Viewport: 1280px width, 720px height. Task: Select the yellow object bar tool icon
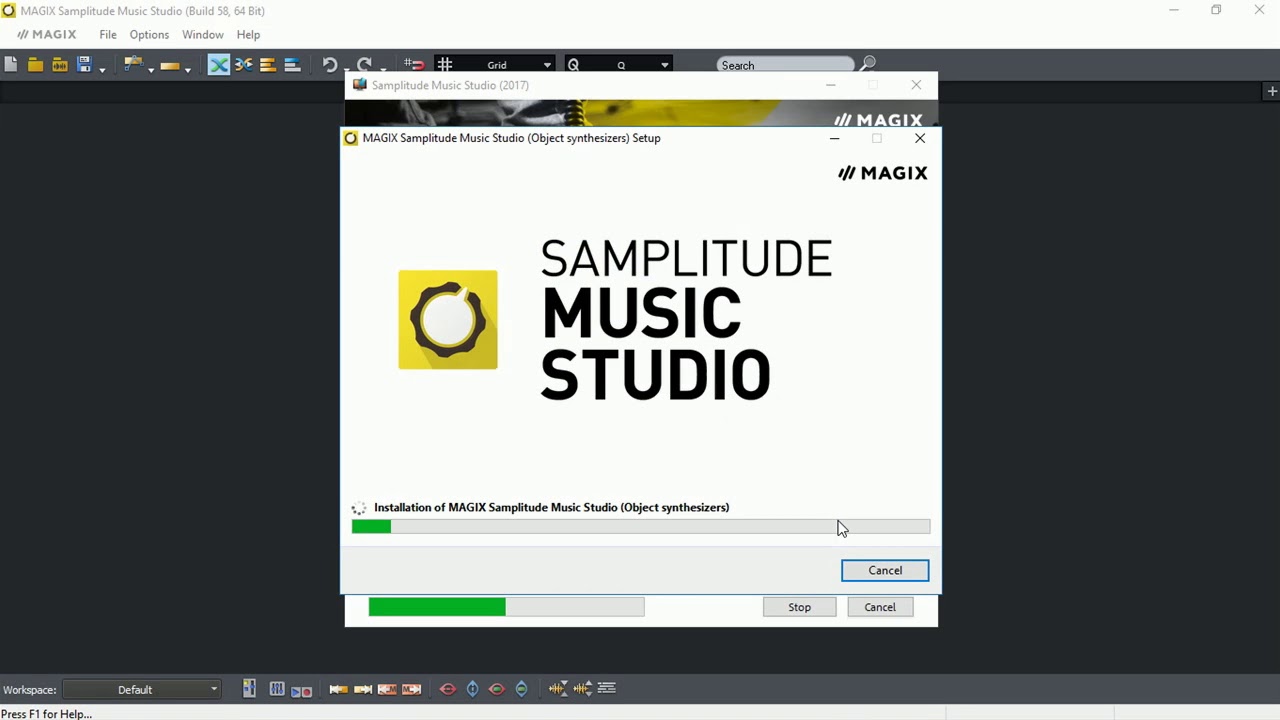(x=170, y=66)
